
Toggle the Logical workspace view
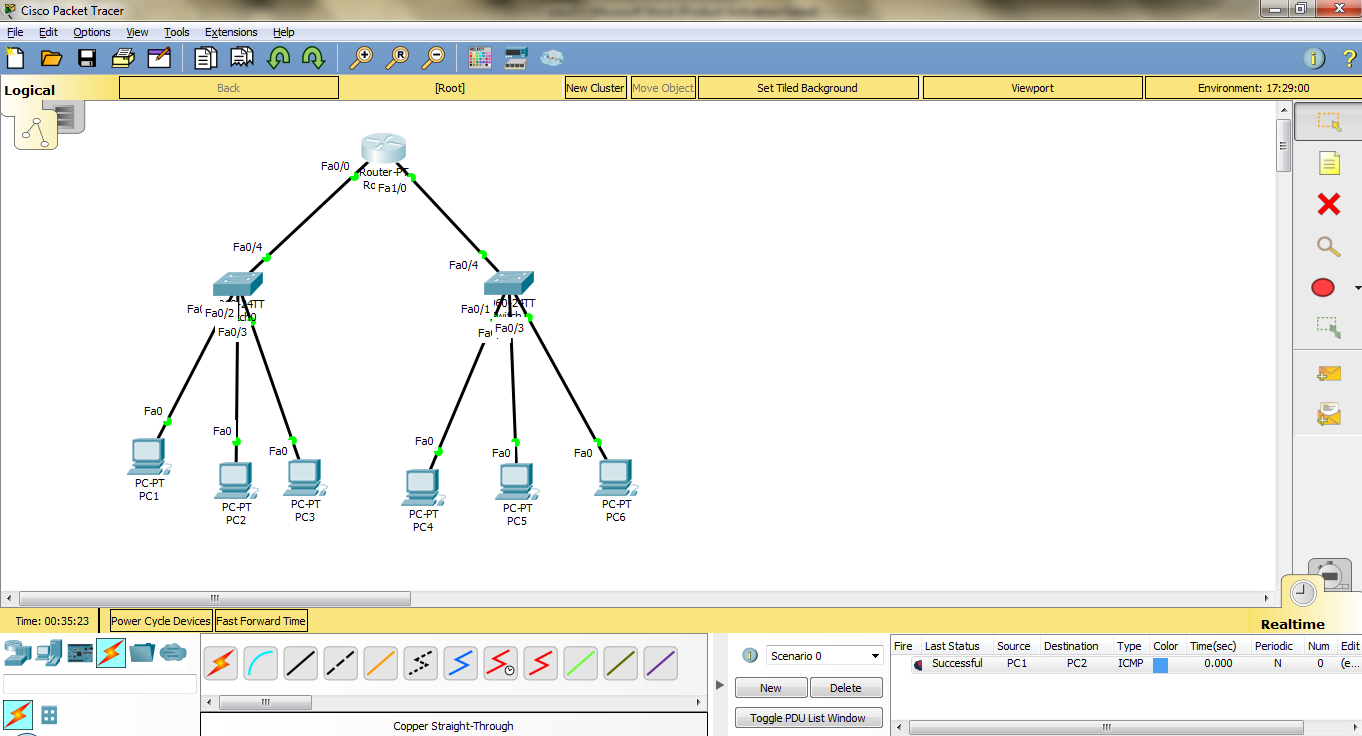30,90
